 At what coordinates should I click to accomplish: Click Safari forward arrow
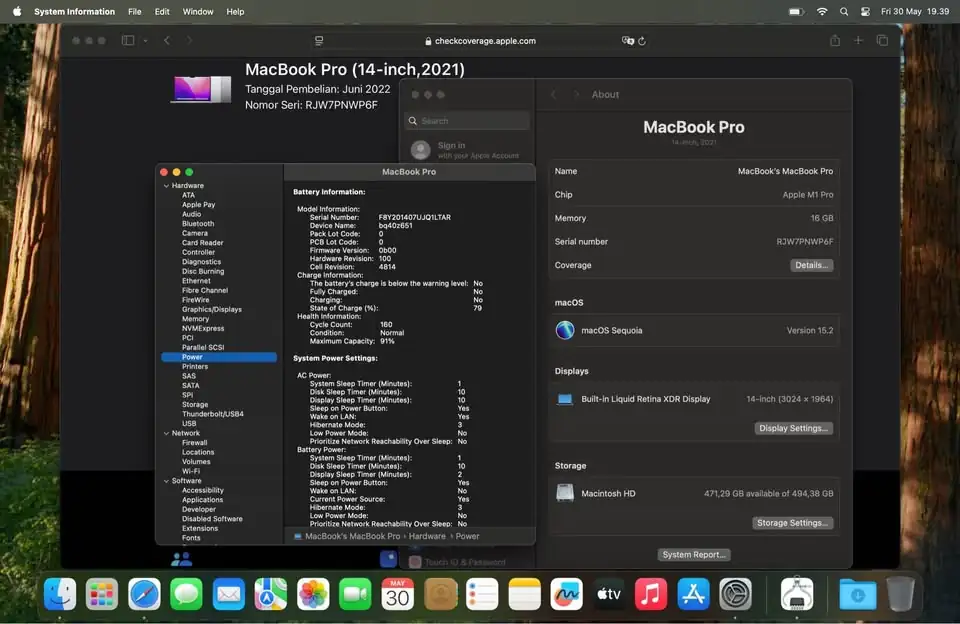(x=189, y=40)
